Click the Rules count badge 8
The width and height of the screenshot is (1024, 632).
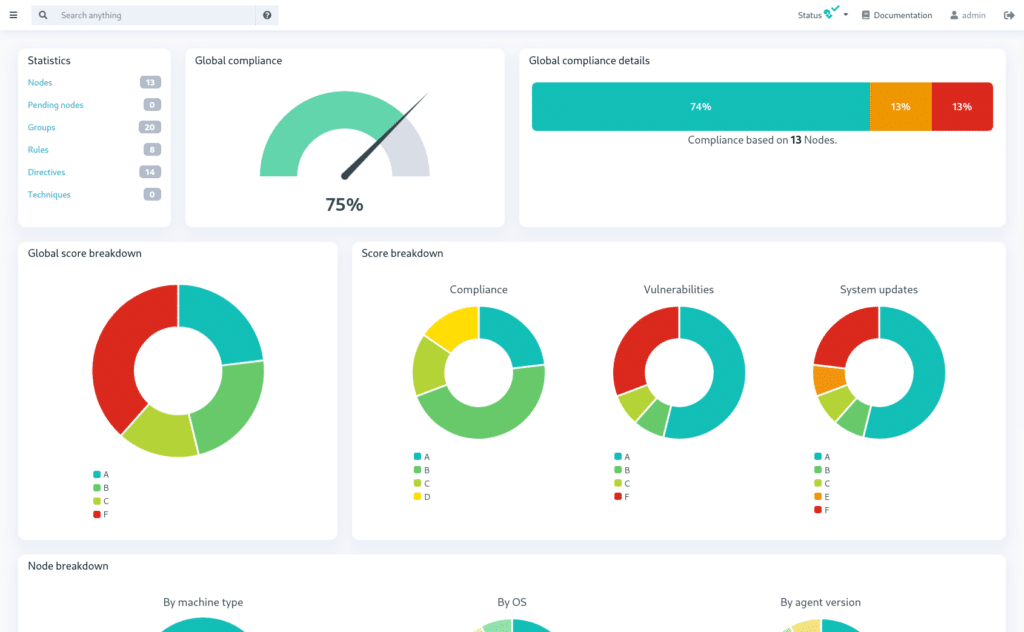click(152, 150)
